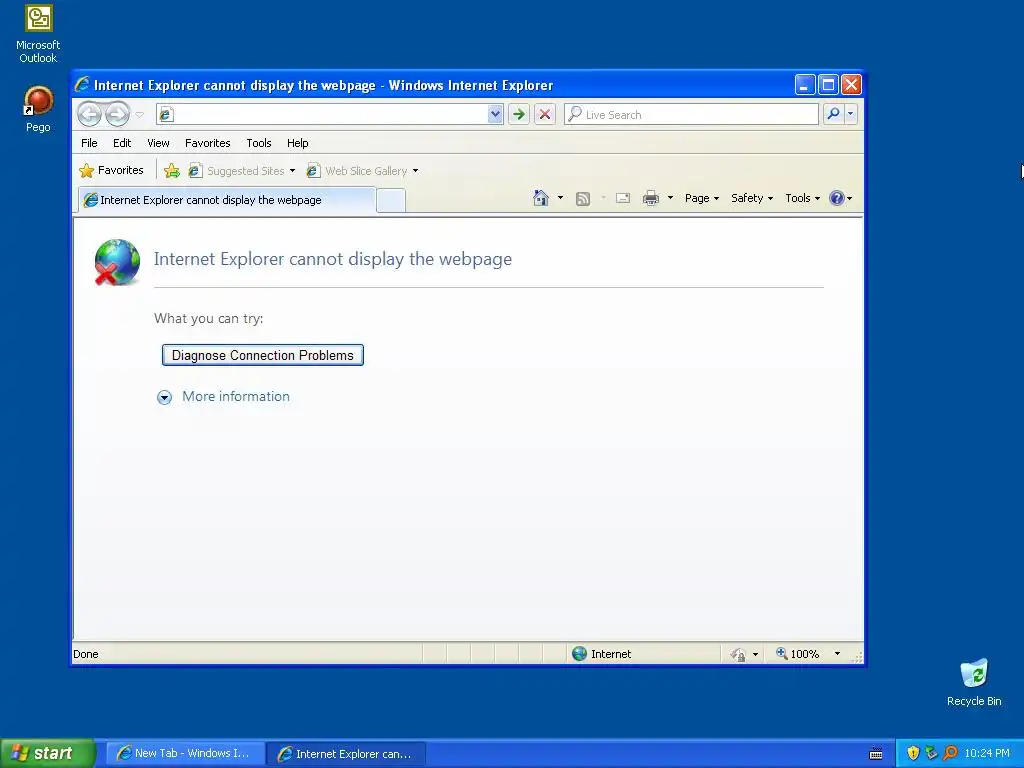
Task: Click the error globe with red X
Action: (117, 262)
